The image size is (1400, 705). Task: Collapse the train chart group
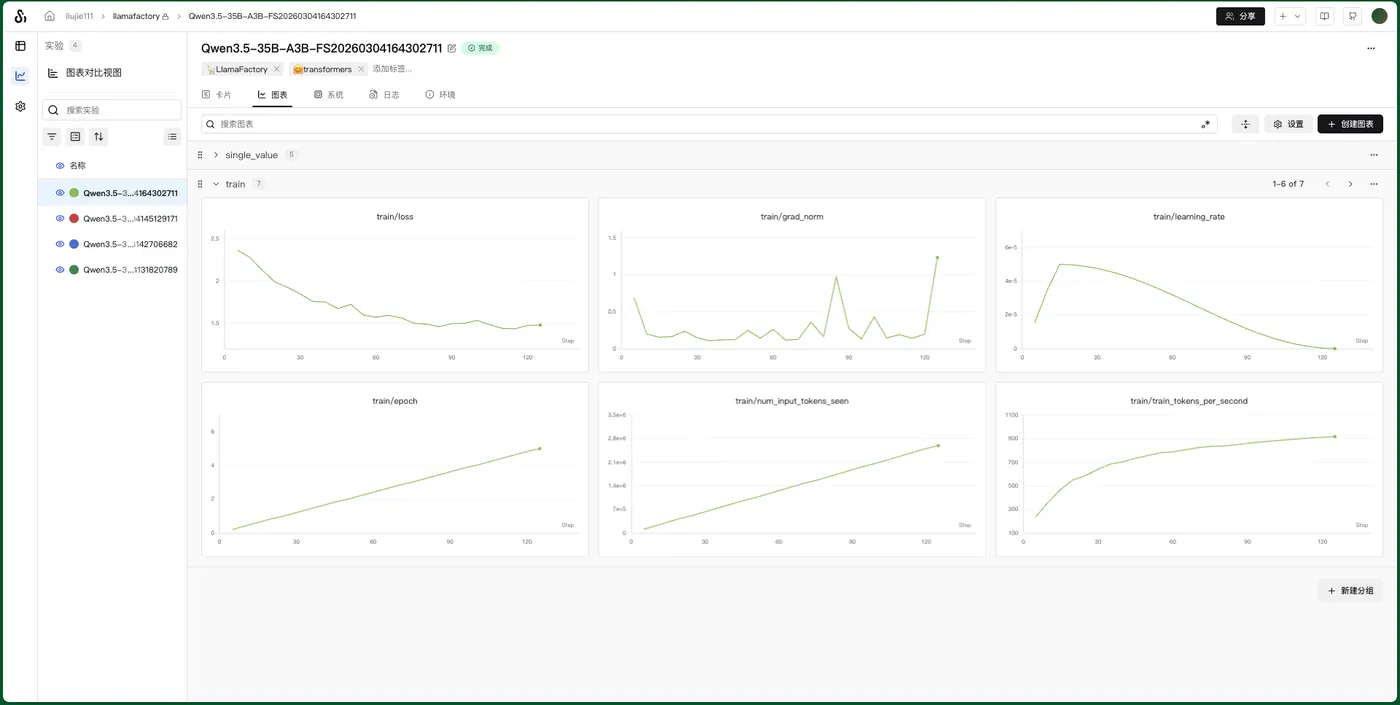point(216,184)
